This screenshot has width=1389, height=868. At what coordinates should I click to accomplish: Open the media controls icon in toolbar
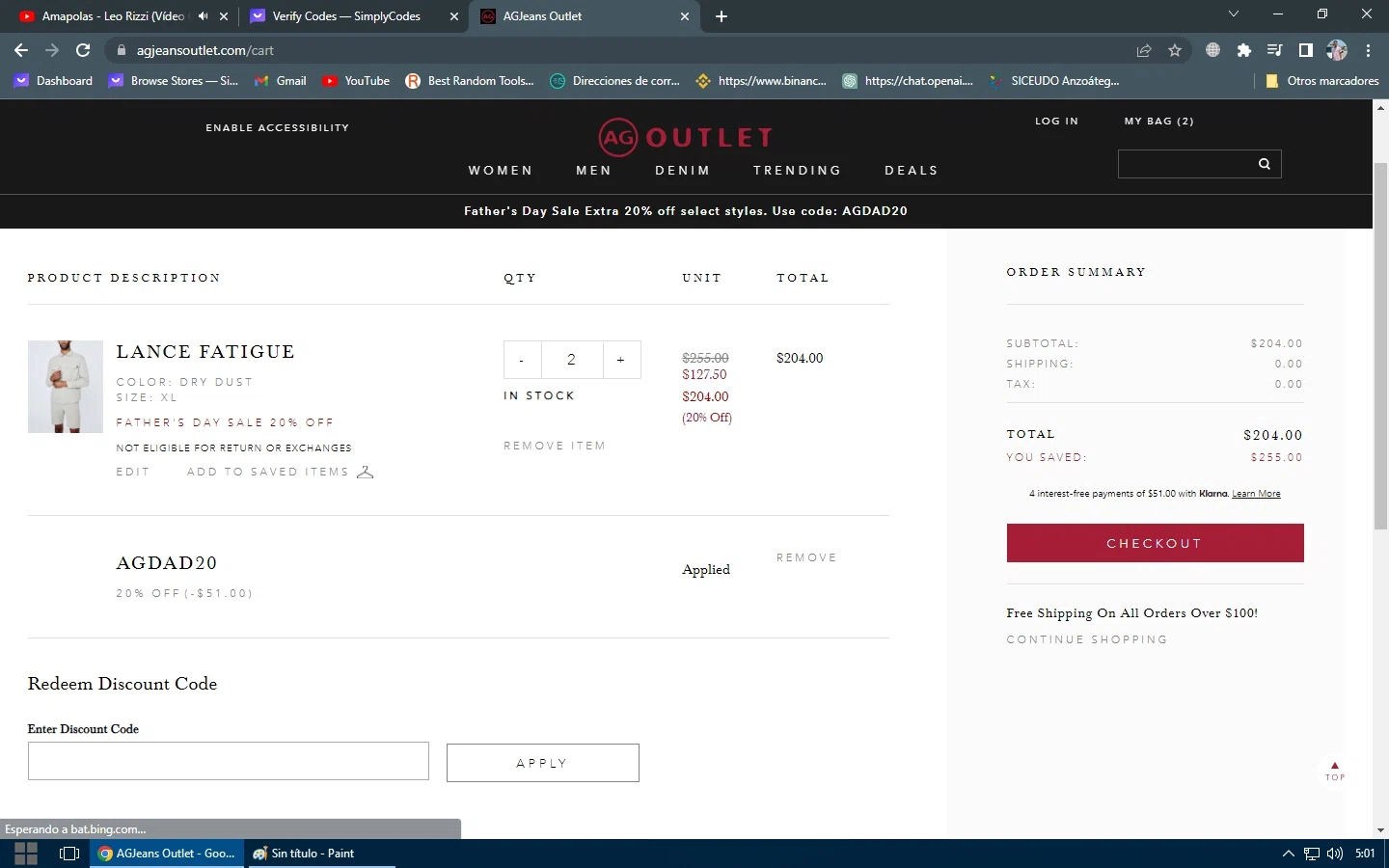coord(1275,50)
